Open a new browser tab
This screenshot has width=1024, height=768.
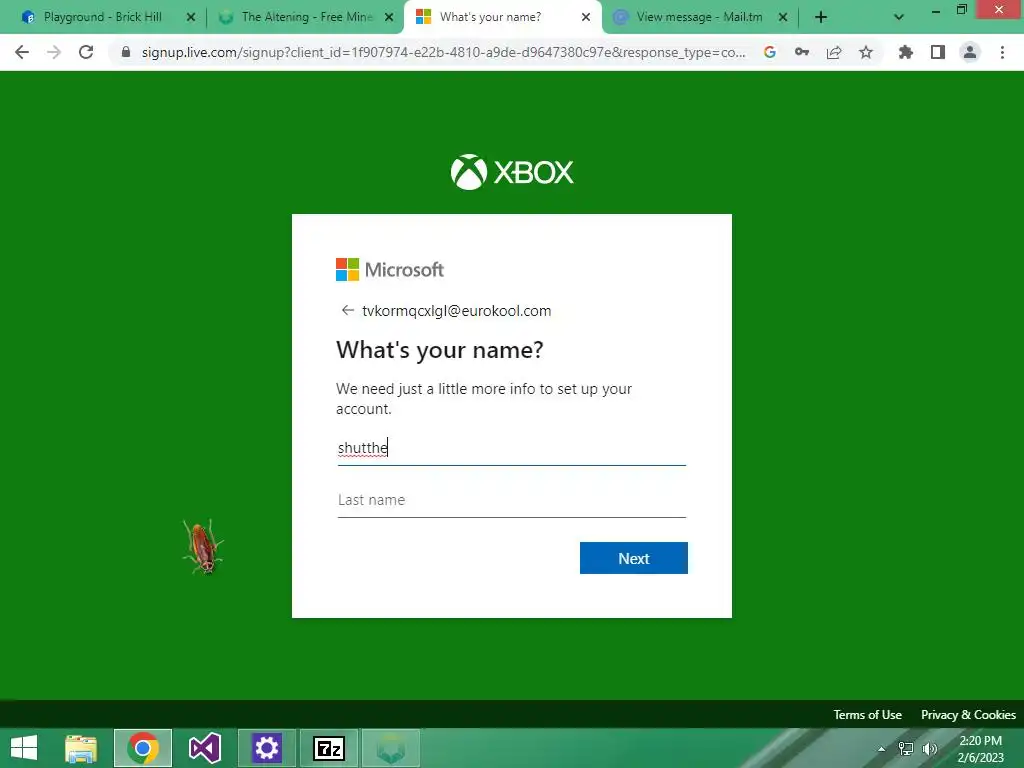coord(821,17)
